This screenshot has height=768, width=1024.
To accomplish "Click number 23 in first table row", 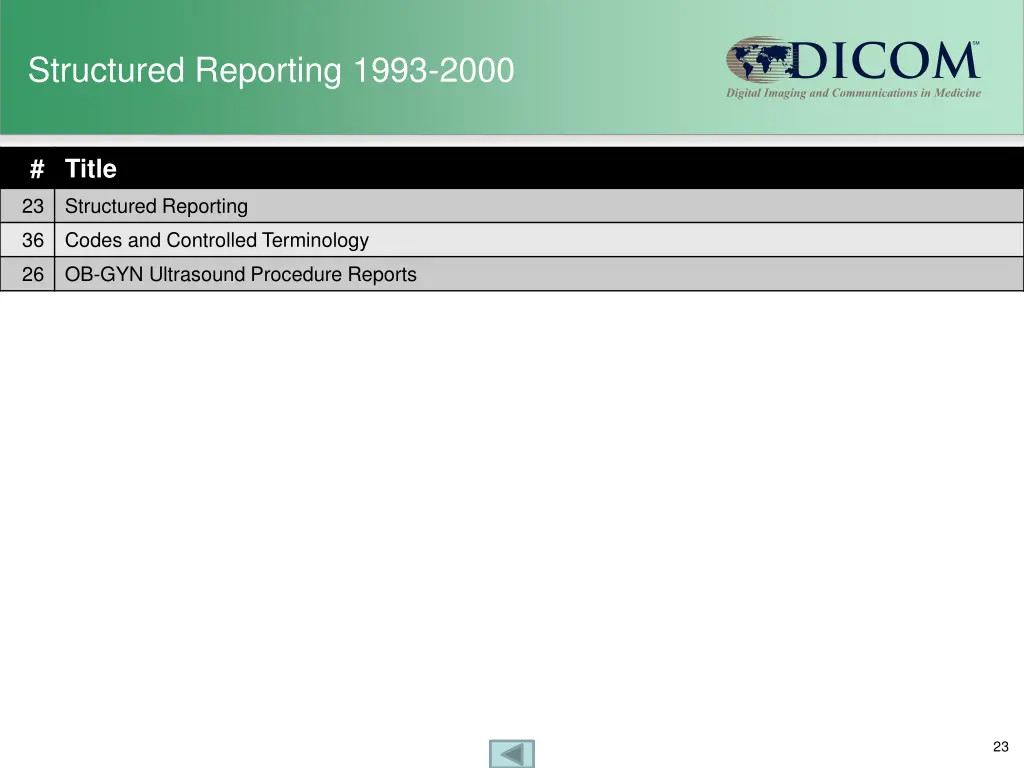I will click(33, 207).
